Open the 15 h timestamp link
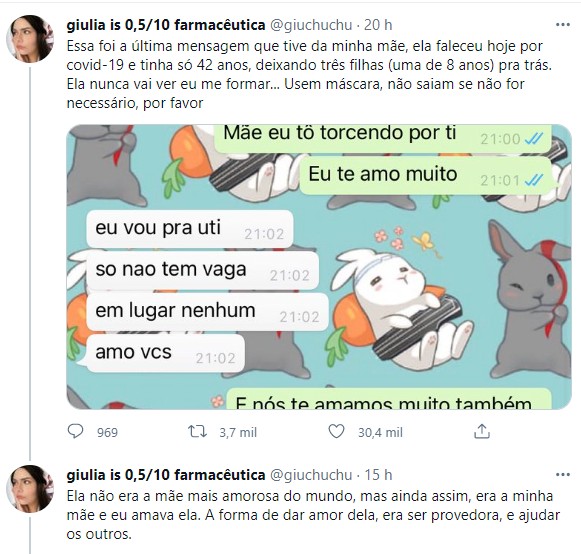581x554 pixels. pos(378,475)
